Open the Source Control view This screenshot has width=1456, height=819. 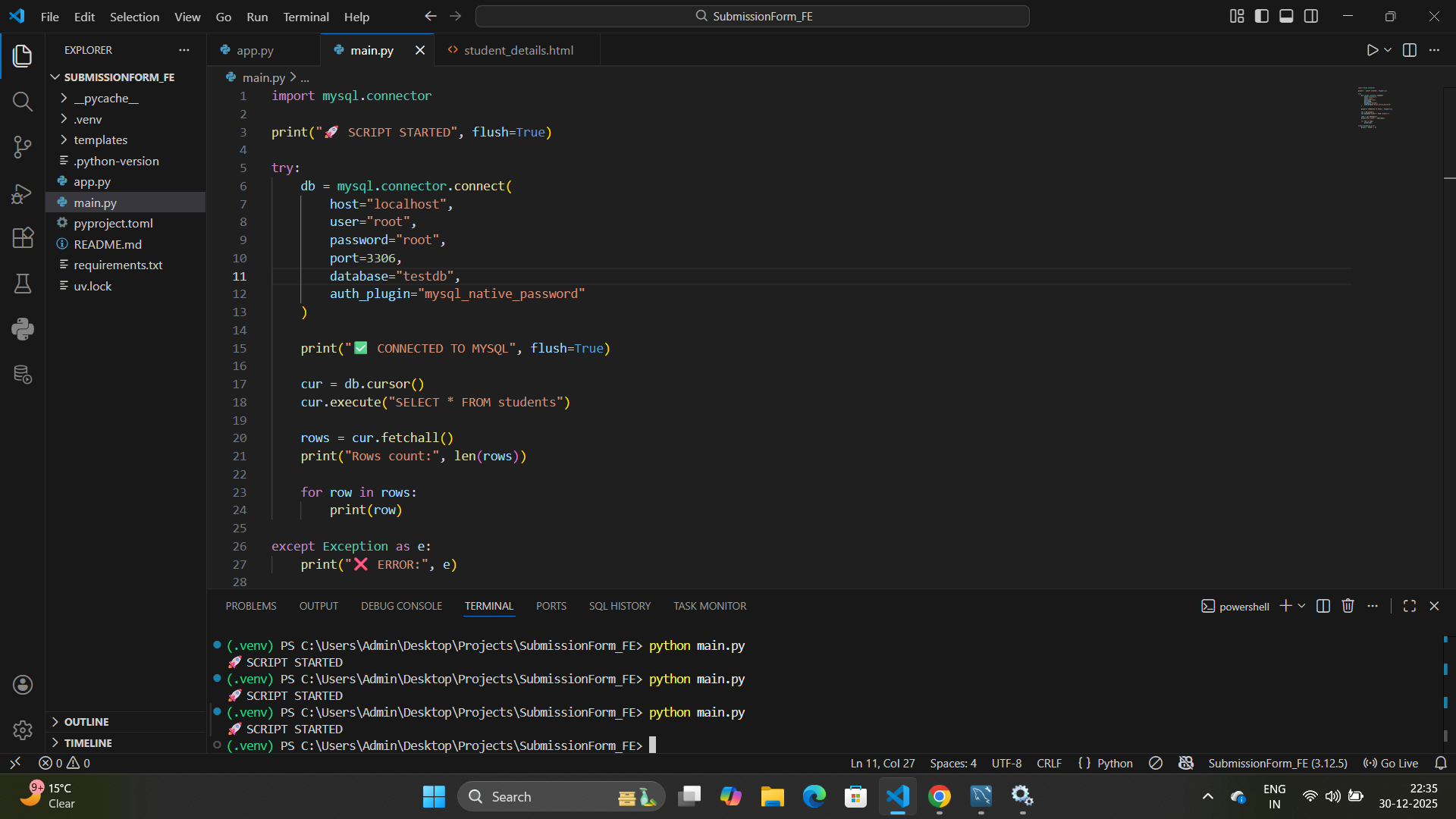pyautogui.click(x=23, y=147)
